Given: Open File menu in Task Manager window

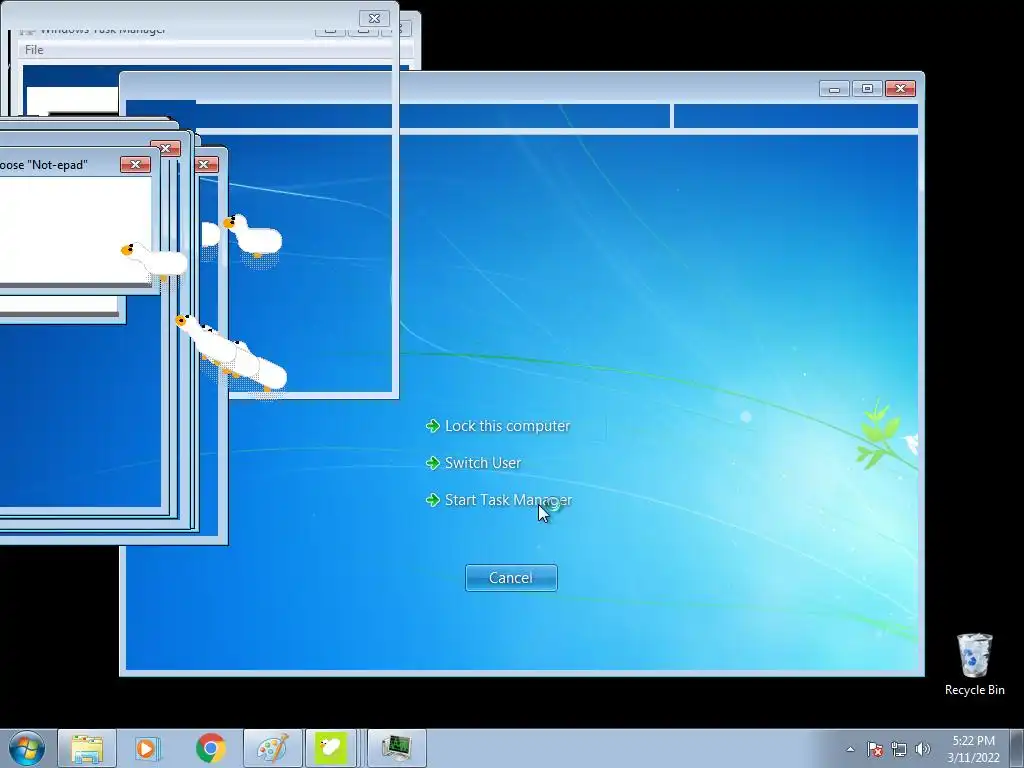Looking at the screenshot, I should 34,50.
